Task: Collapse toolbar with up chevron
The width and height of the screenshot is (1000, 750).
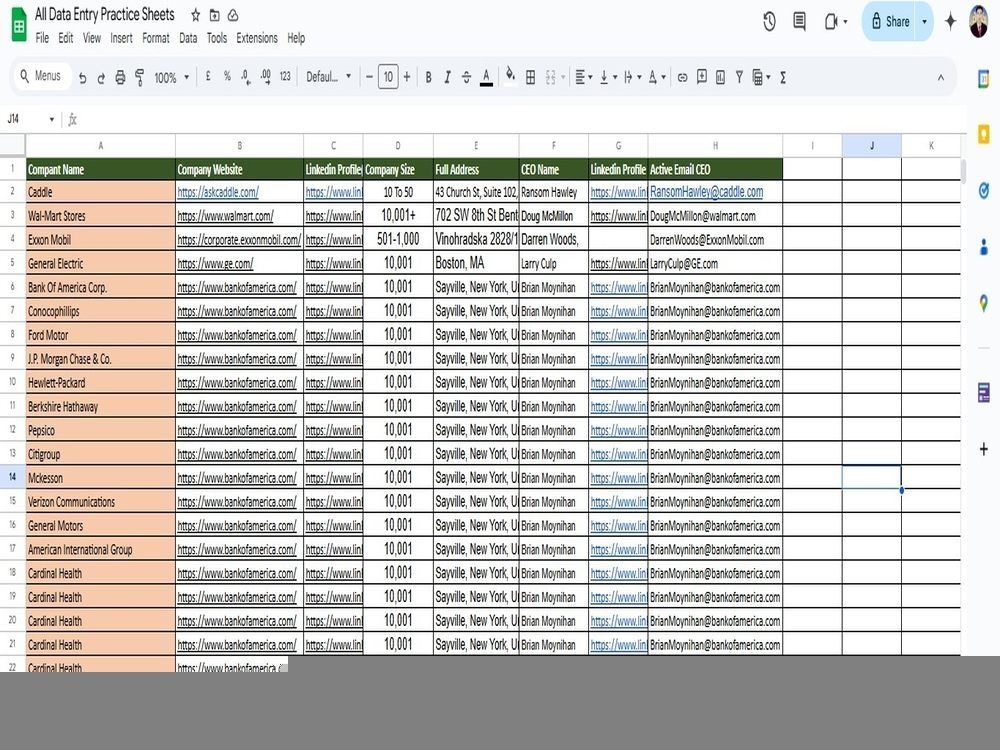Action: tap(941, 77)
